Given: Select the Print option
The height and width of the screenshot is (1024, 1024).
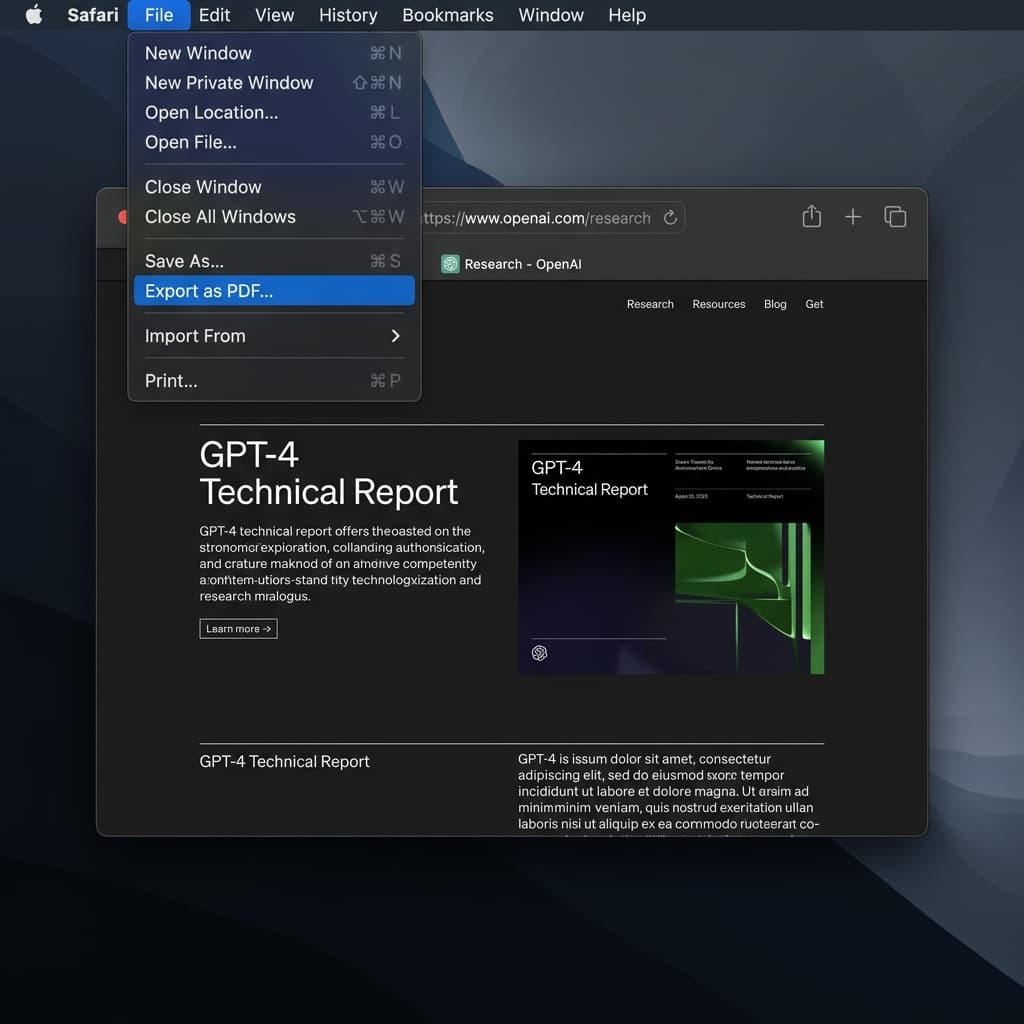Looking at the screenshot, I should 171,380.
